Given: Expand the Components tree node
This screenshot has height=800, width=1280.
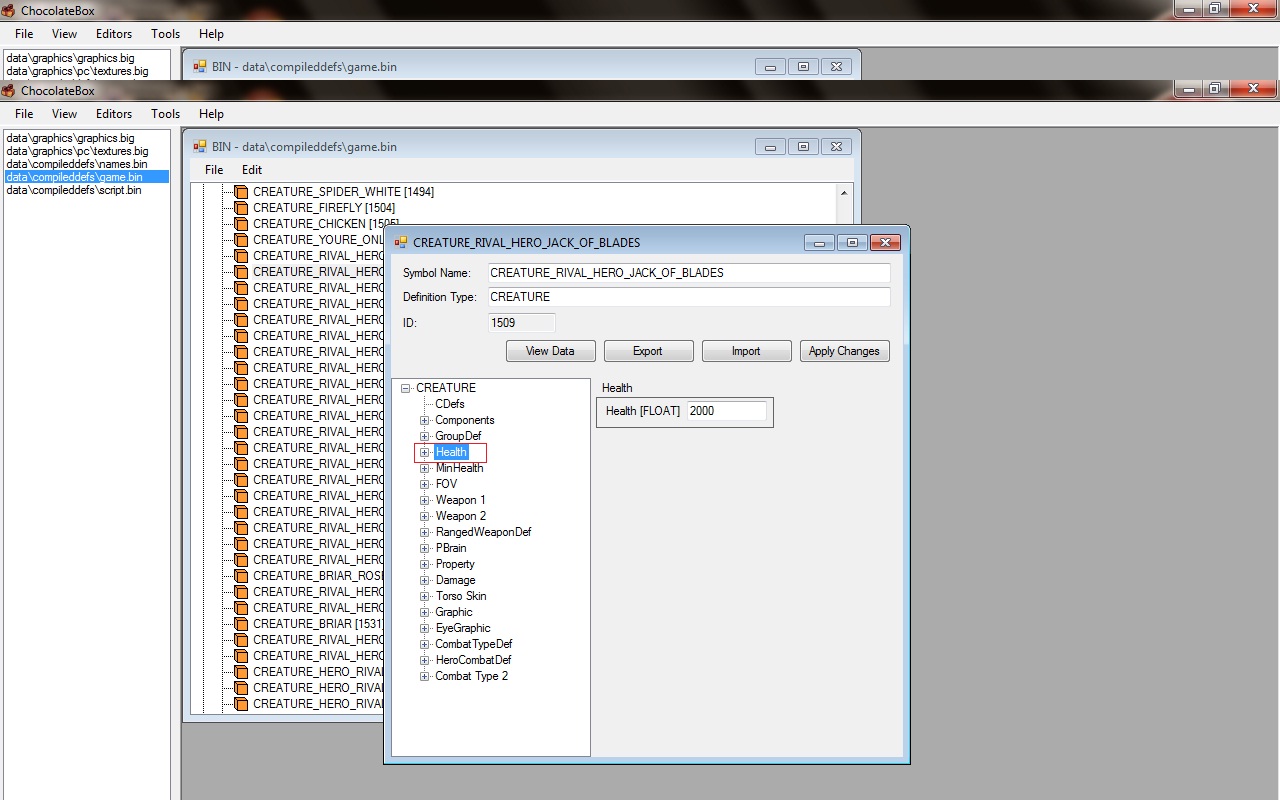Looking at the screenshot, I should click(424, 420).
